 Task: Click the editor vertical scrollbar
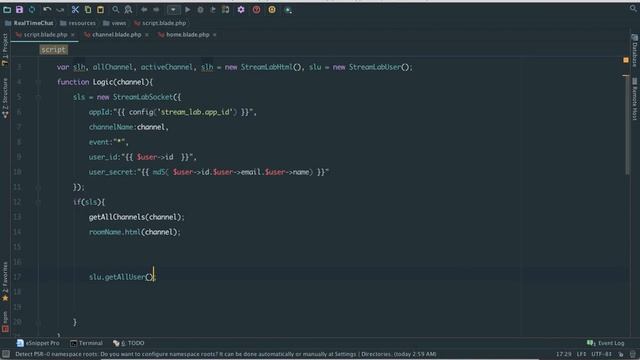pyautogui.click(x=627, y=126)
